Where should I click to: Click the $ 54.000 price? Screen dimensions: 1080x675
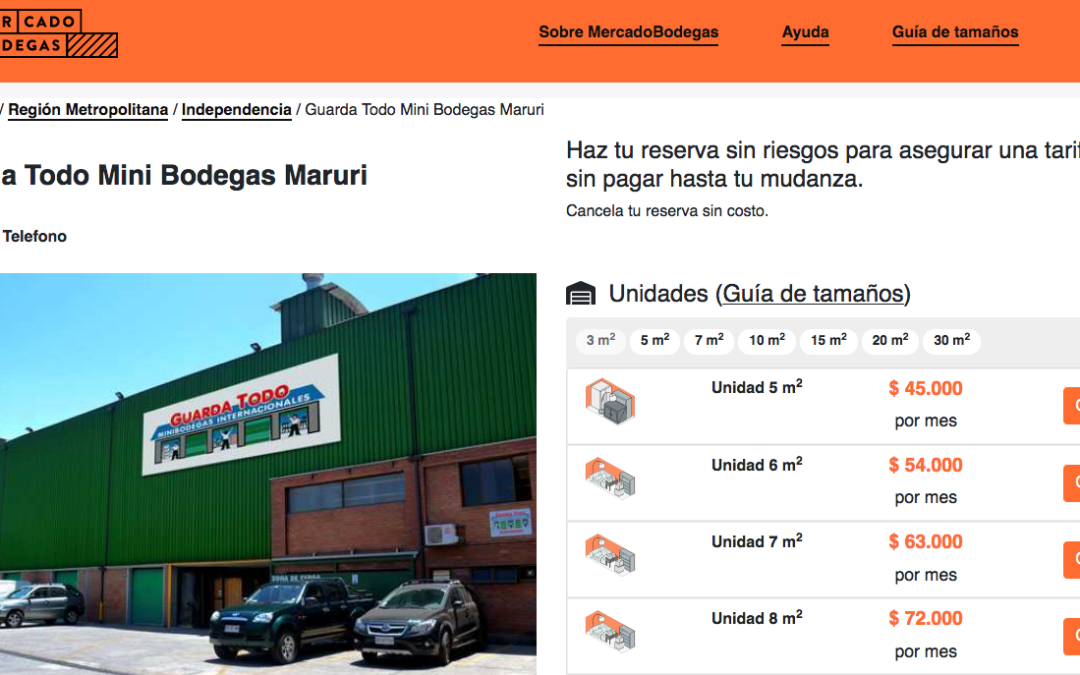click(925, 465)
